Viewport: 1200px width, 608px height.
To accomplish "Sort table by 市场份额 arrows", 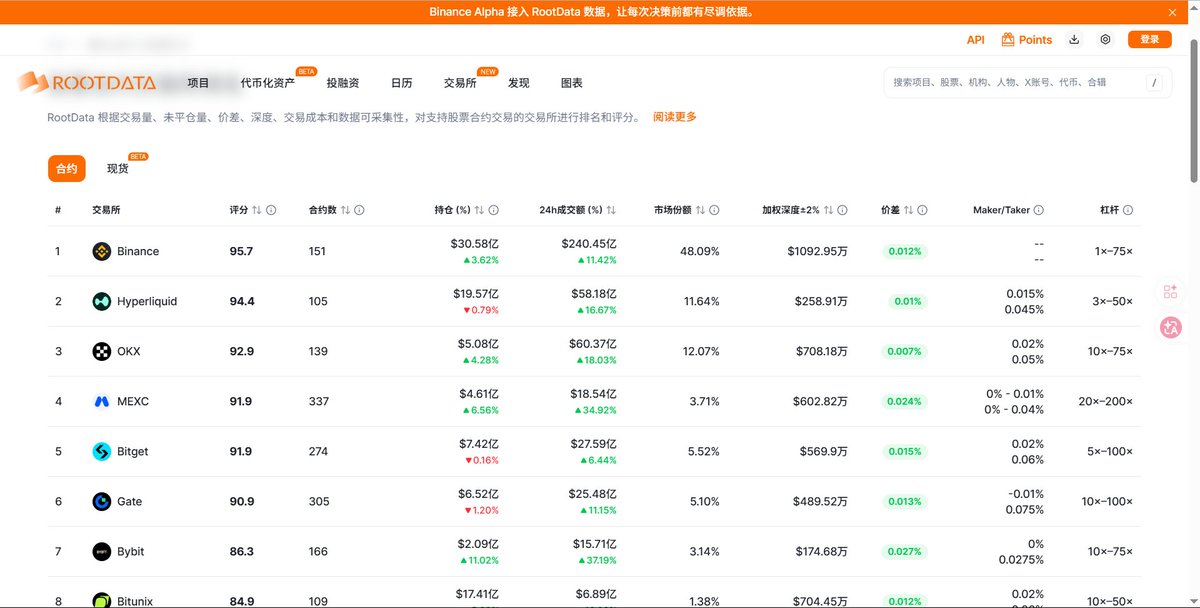I will [x=700, y=210].
